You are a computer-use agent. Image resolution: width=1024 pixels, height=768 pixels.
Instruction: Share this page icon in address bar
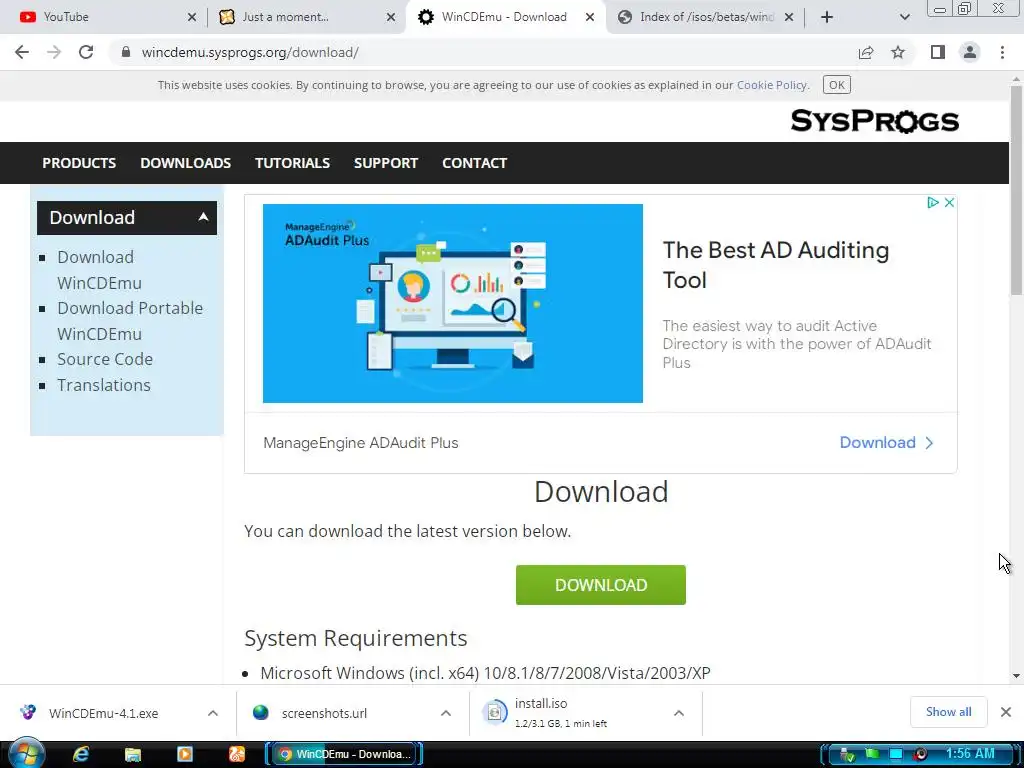coord(866,52)
